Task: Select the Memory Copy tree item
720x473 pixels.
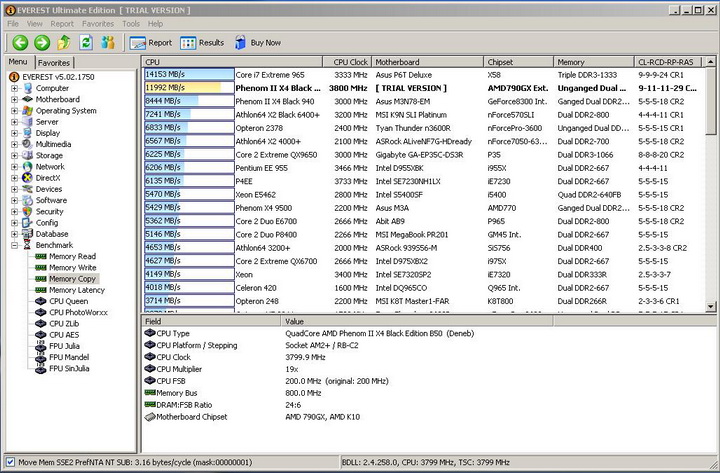Action: (73, 279)
